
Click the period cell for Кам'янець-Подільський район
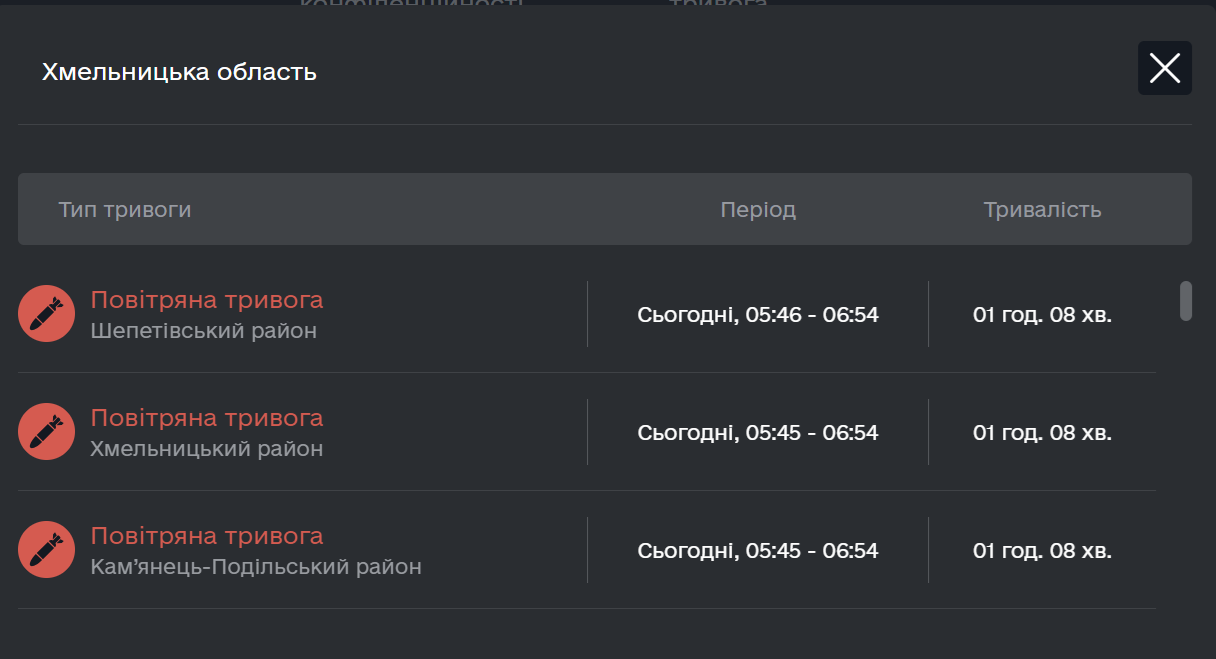click(758, 551)
